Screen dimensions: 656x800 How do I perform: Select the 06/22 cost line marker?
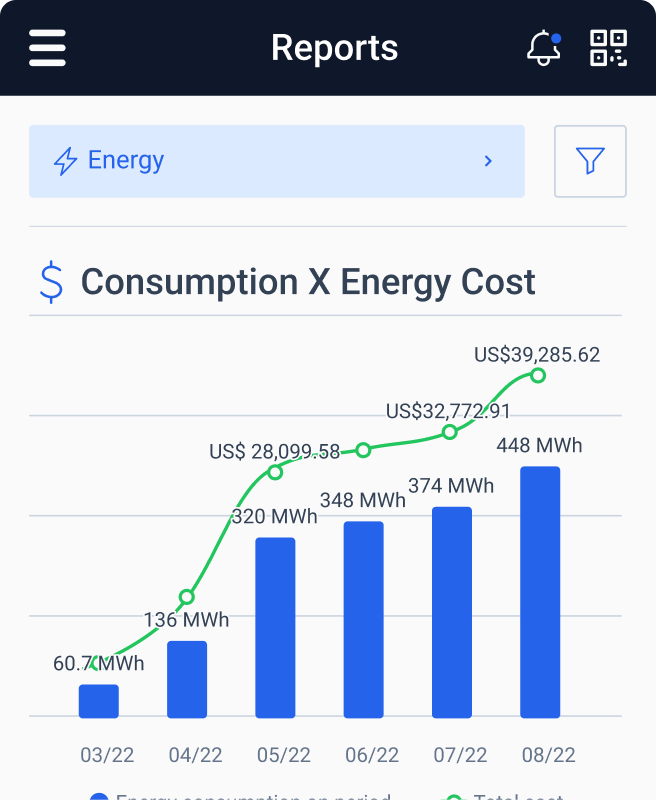click(x=363, y=450)
